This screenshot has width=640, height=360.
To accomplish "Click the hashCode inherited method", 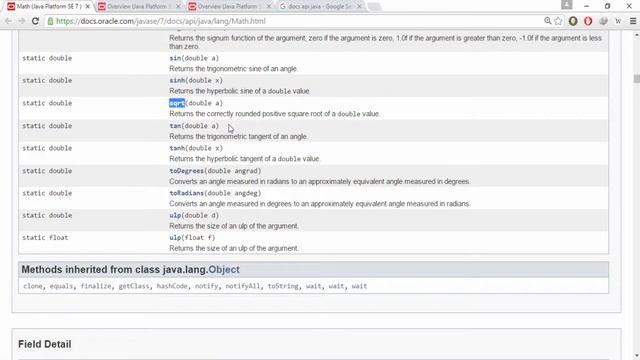I will tap(172, 286).
